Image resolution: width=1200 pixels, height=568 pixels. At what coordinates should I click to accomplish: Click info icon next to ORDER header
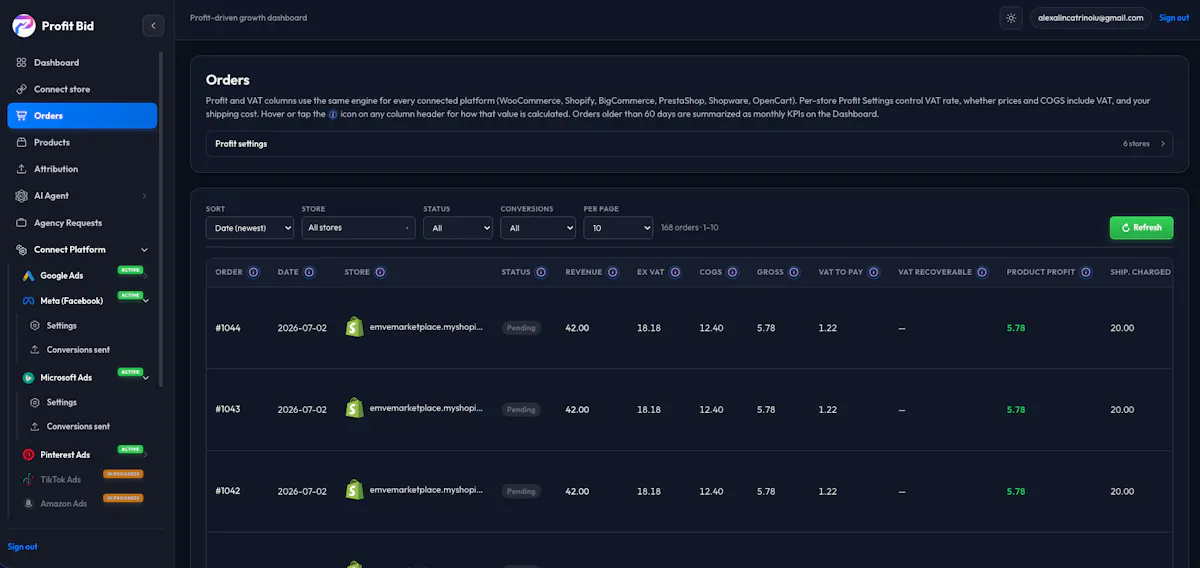tap(254, 272)
